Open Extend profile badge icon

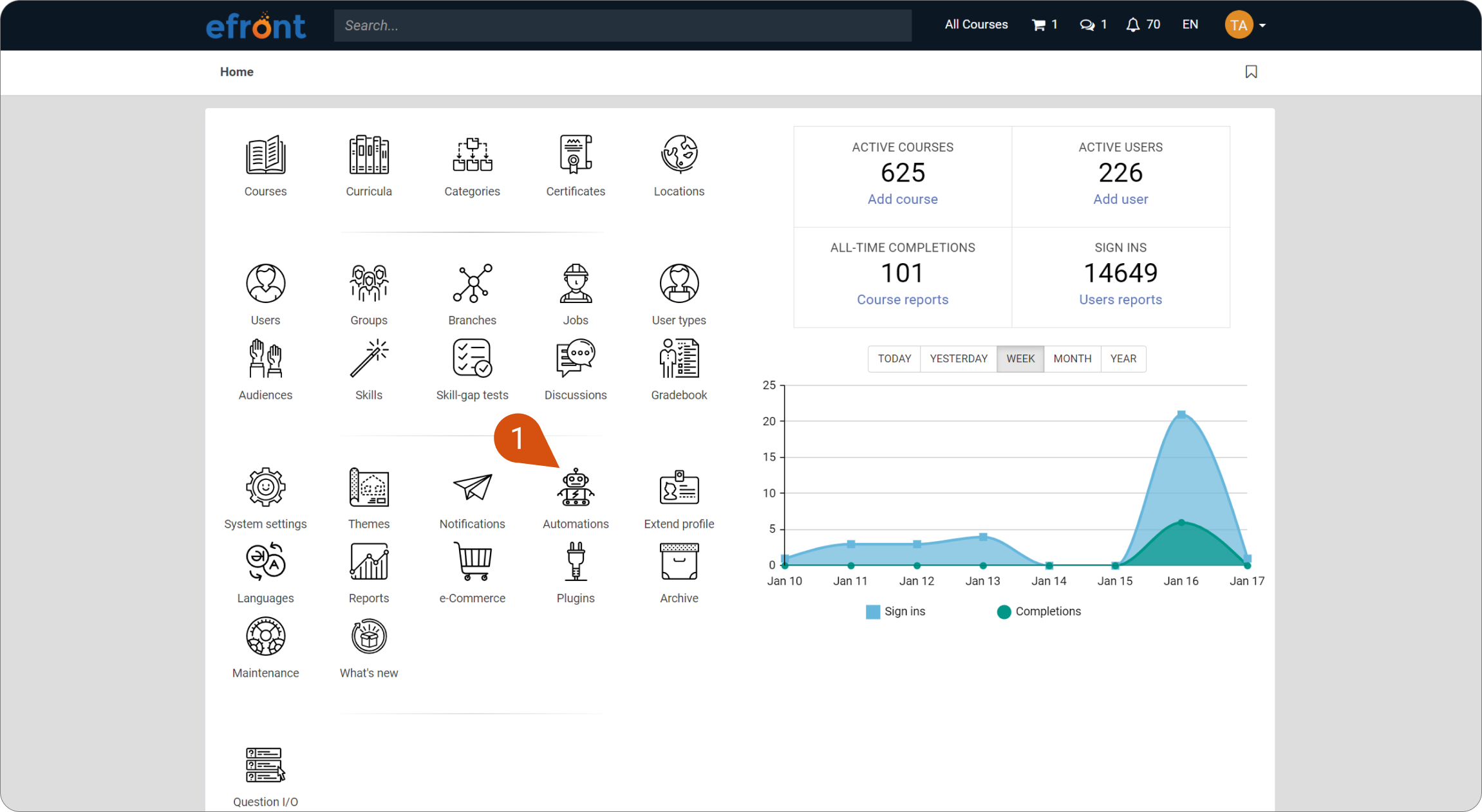pos(679,487)
